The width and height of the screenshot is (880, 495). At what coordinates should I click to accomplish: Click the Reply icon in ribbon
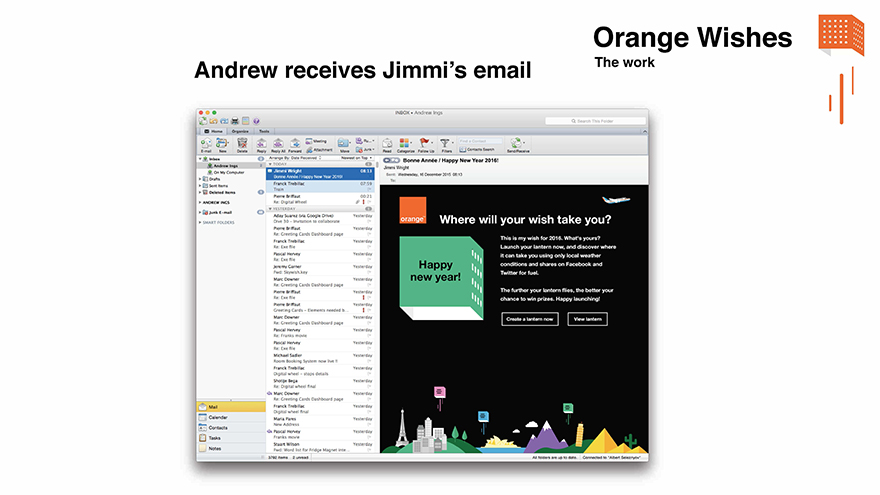[x=261, y=144]
